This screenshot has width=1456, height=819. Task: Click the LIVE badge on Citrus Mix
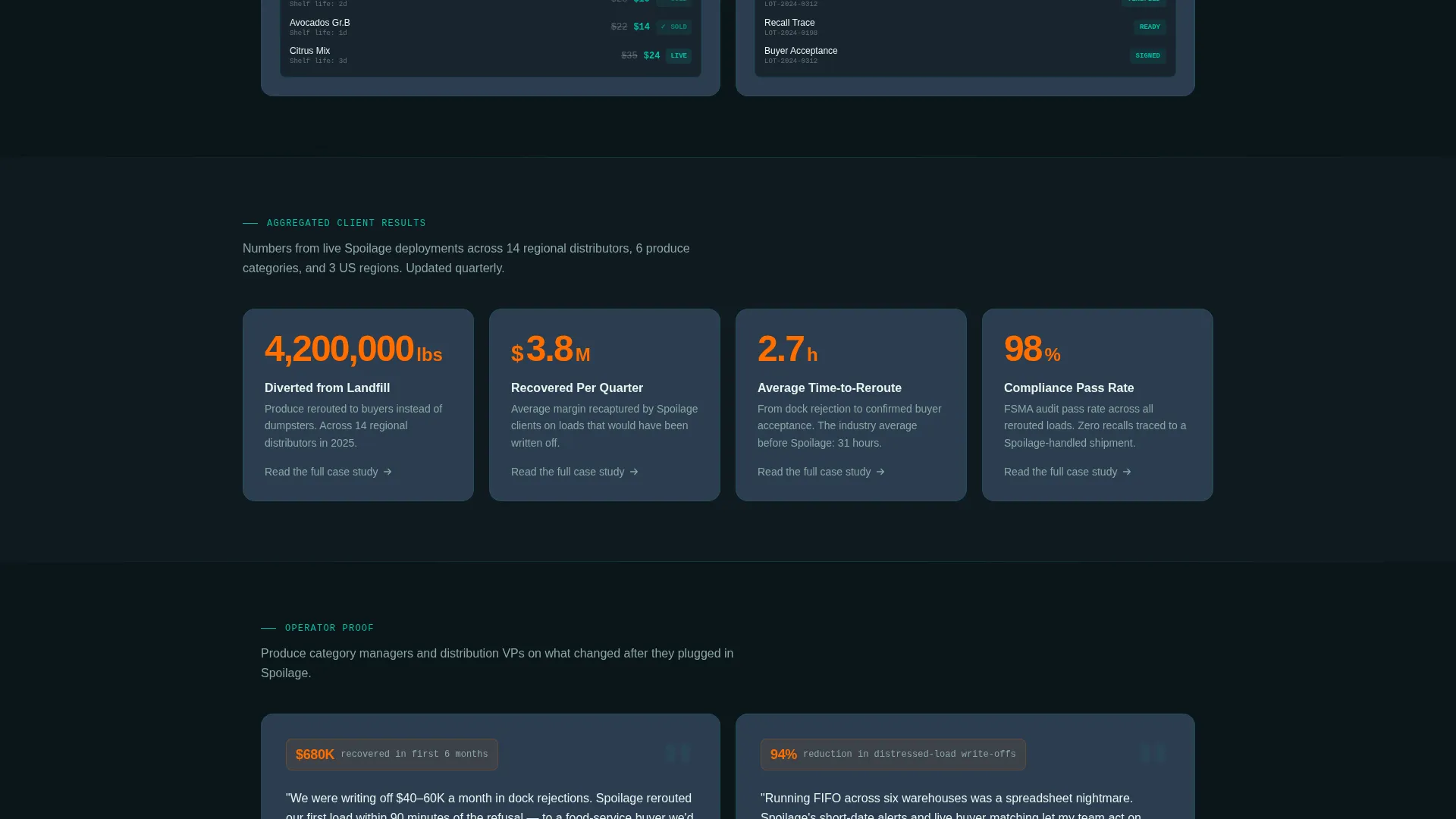pos(679,55)
